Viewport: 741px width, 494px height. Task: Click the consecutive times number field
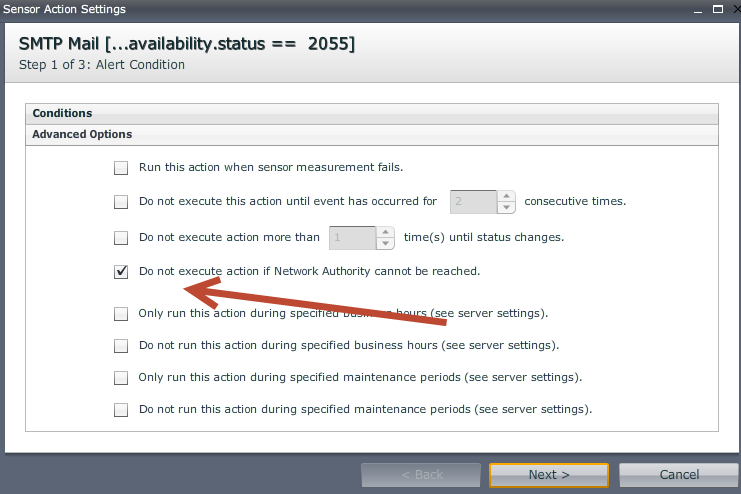[473, 201]
